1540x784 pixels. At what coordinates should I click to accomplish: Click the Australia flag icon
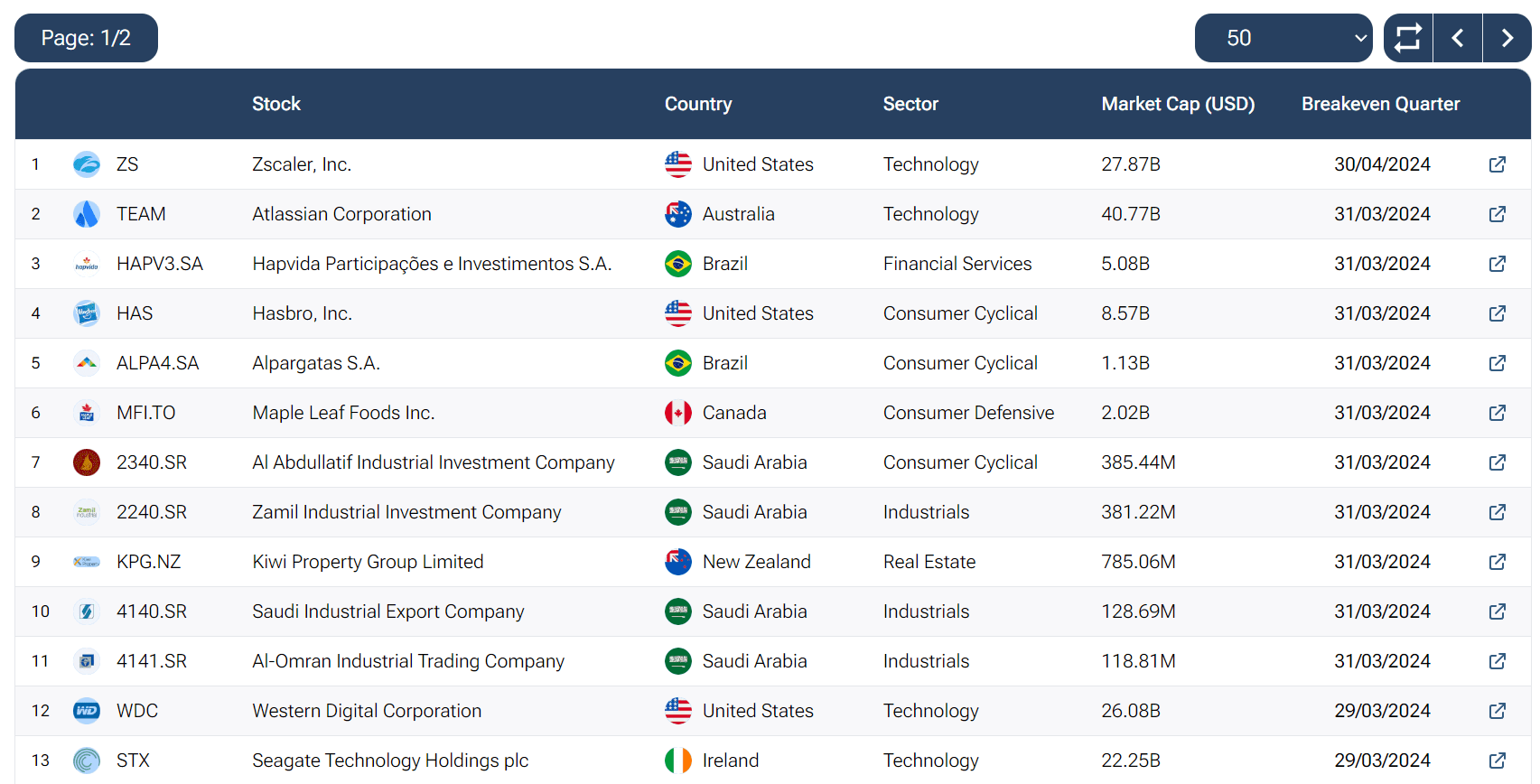pyautogui.click(x=678, y=214)
